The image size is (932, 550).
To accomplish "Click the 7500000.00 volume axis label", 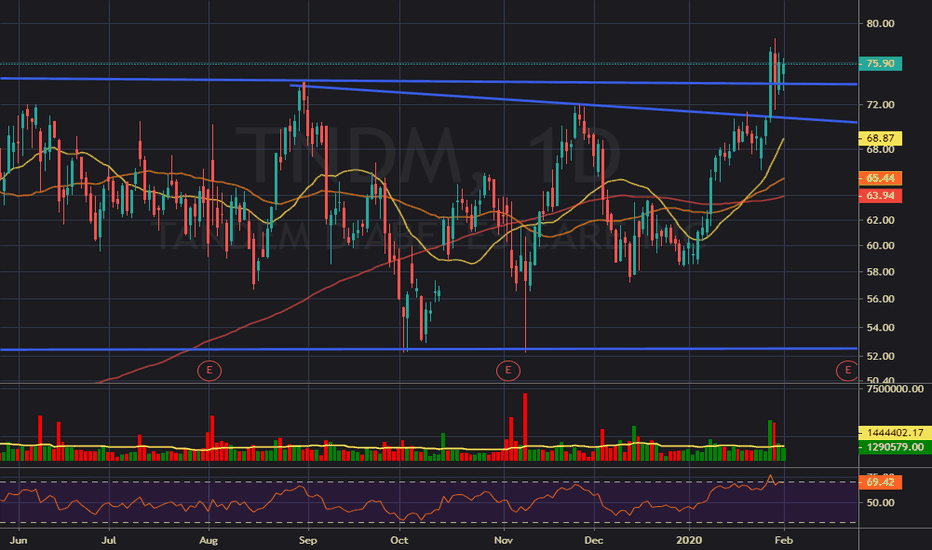I will point(895,389).
